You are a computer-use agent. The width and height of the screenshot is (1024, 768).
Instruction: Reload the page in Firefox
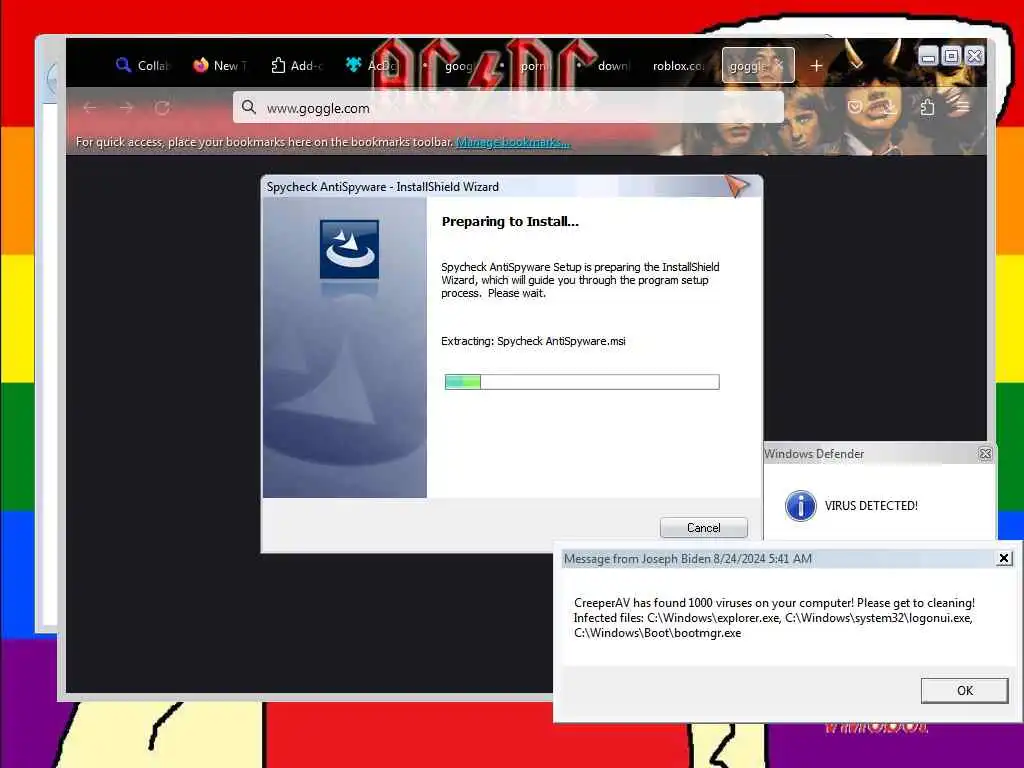[162, 108]
